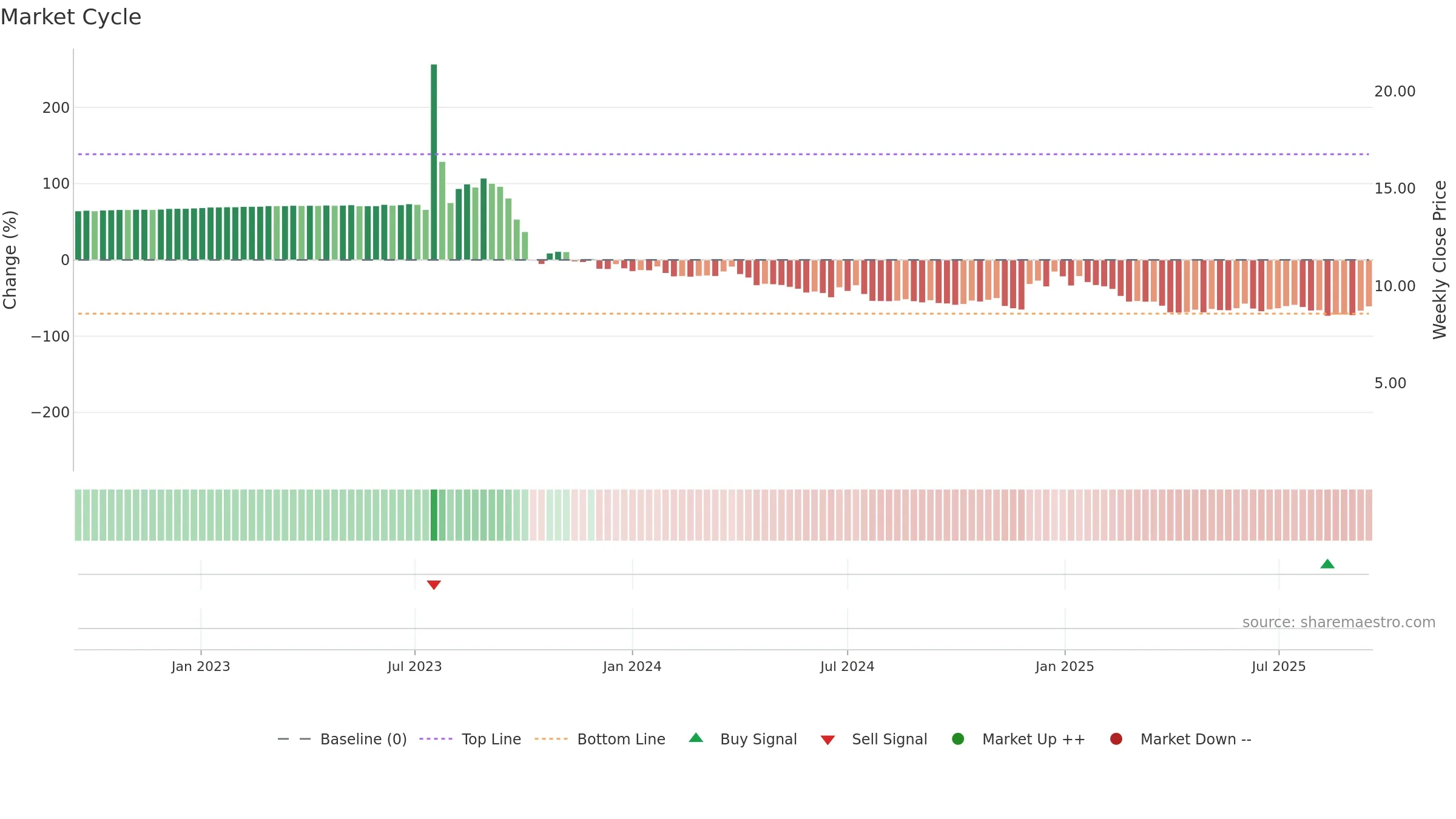The width and height of the screenshot is (1456, 819).
Task: Click the Change (%) axis title
Action: click(x=10, y=260)
